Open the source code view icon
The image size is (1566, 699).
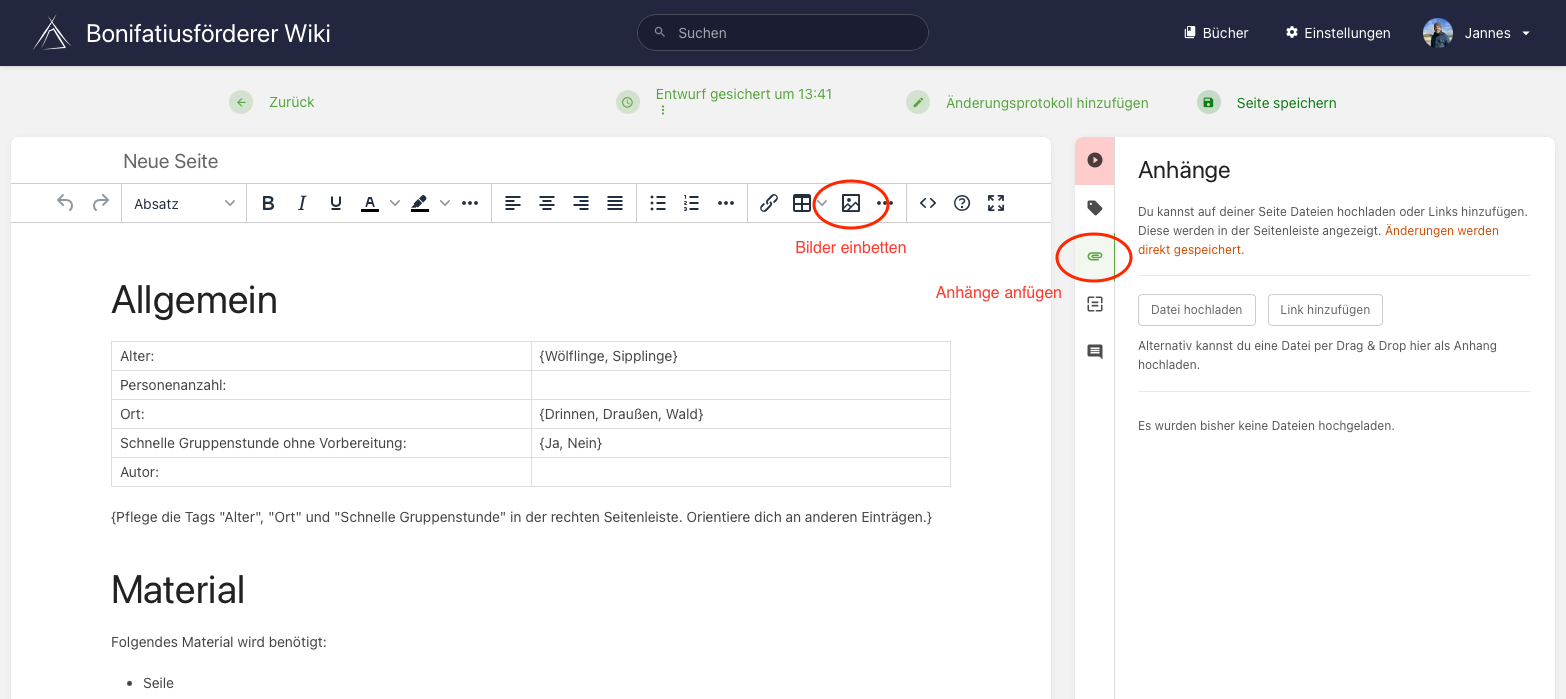coord(928,203)
